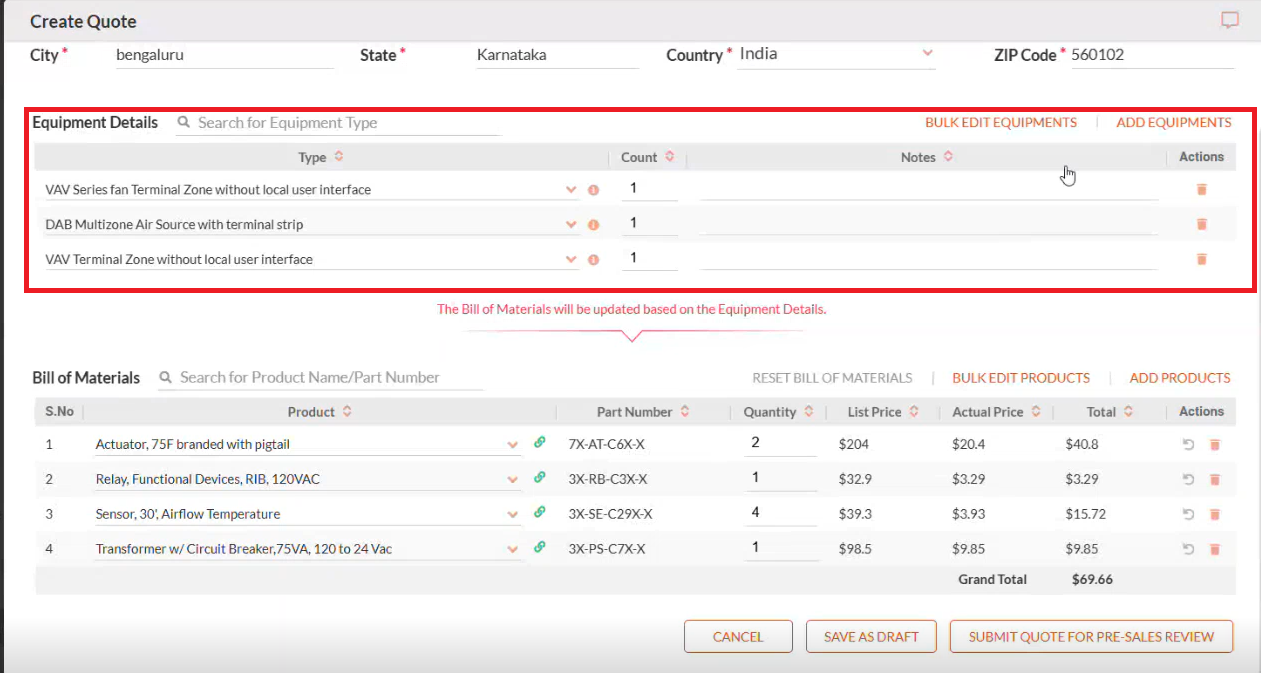Click ADD EQUIPMENTS link
This screenshot has width=1270, height=673.
coord(1174,122)
